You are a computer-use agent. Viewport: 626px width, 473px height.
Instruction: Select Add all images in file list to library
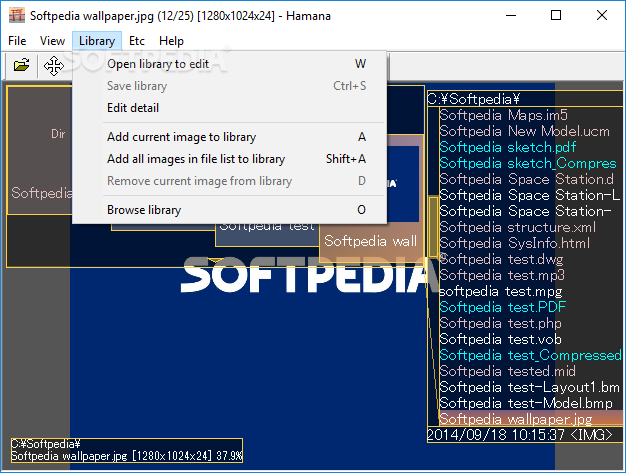click(230, 159)
